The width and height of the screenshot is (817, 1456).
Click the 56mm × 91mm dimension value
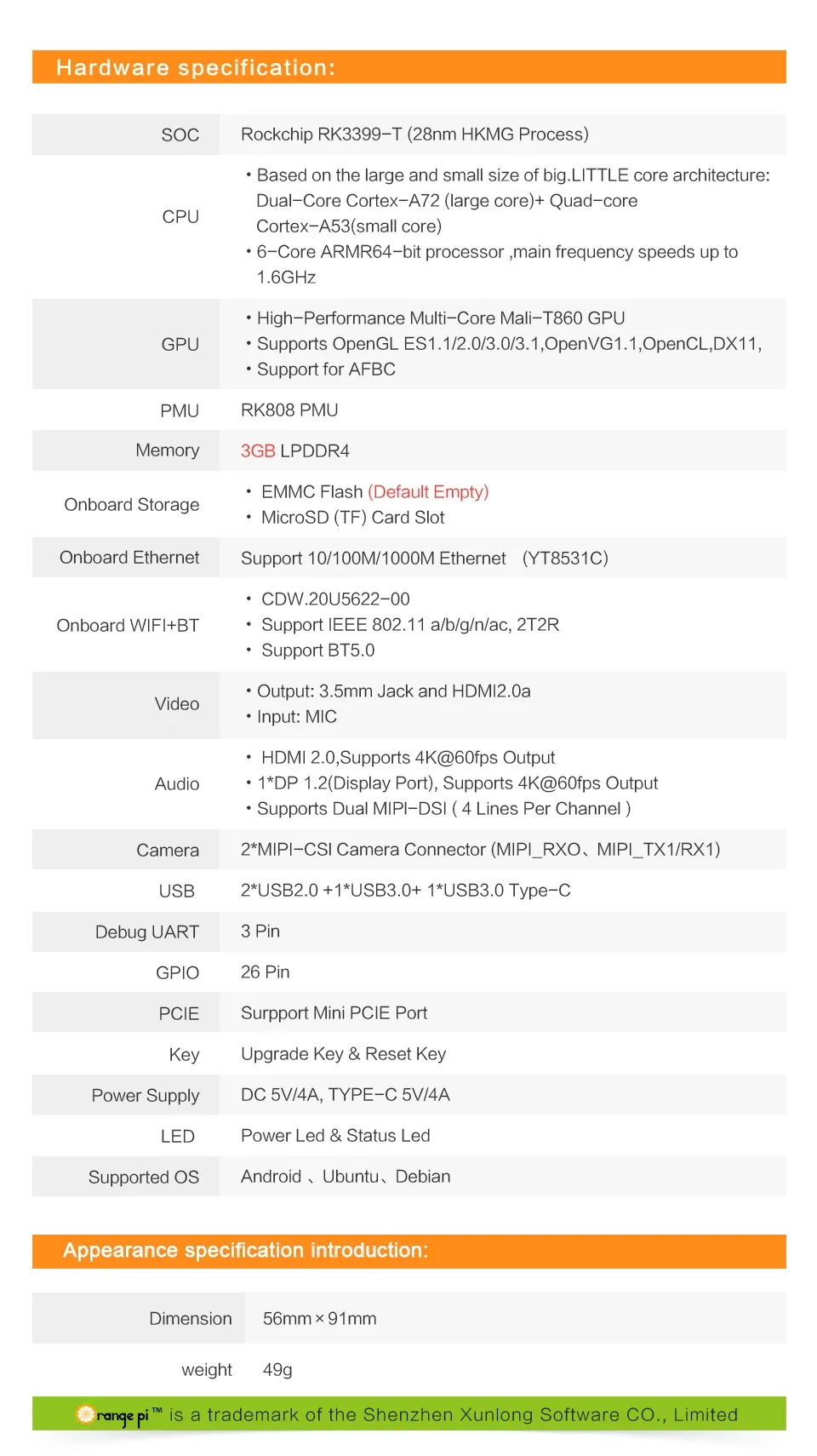319,1319
